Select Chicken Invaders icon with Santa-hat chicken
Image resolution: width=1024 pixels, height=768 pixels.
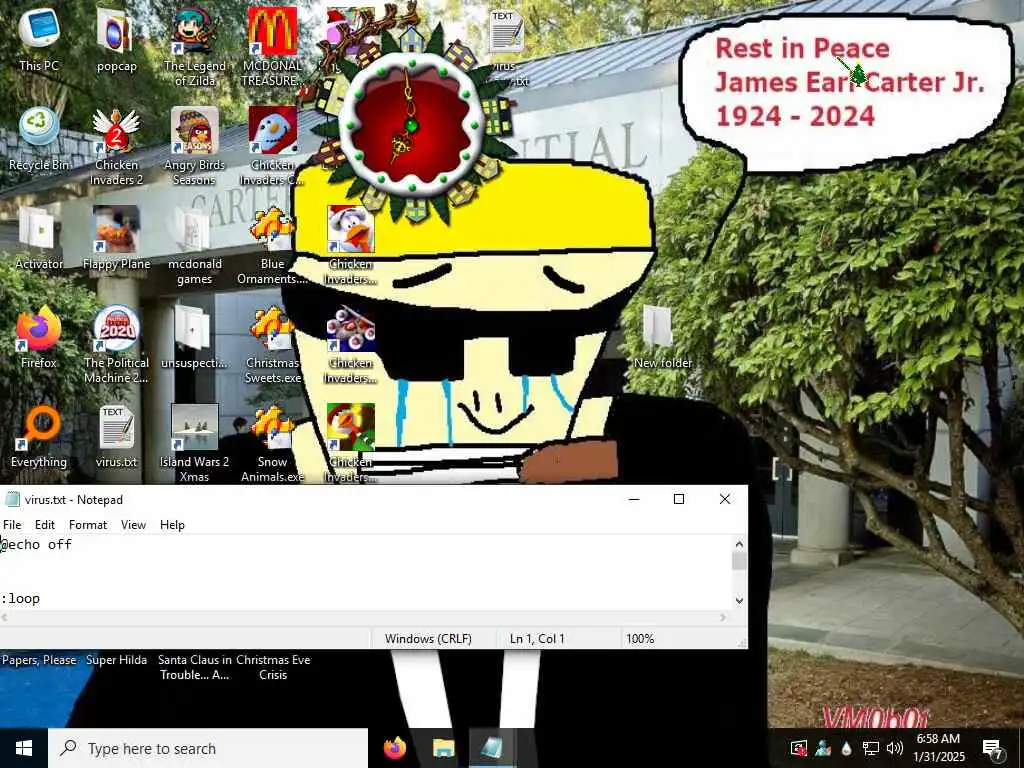pyautogui.click(x=351, y=245)
